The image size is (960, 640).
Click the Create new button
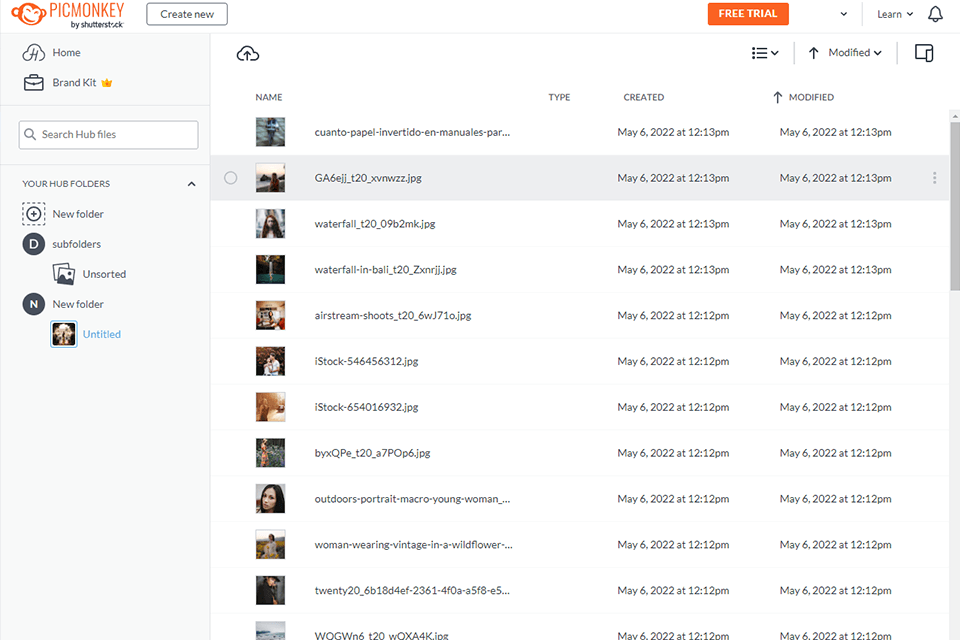[x=187, y=14]
